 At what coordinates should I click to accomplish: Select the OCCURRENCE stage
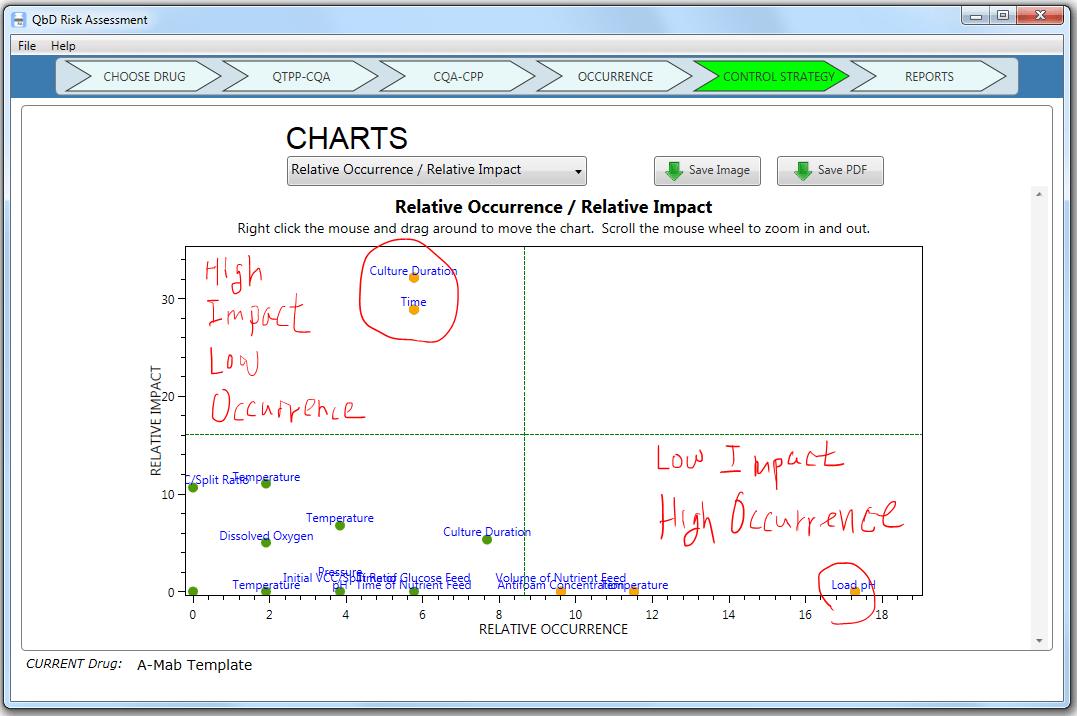coord(615,76)
